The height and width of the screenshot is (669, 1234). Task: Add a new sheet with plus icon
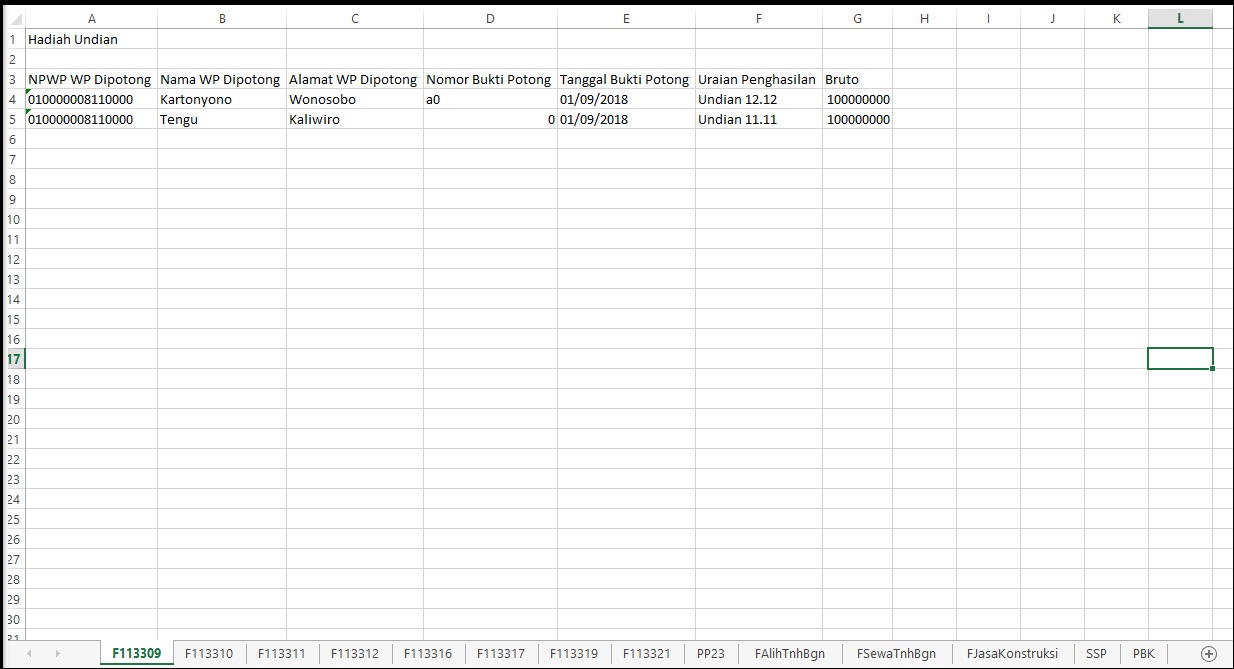point(1208,653)
